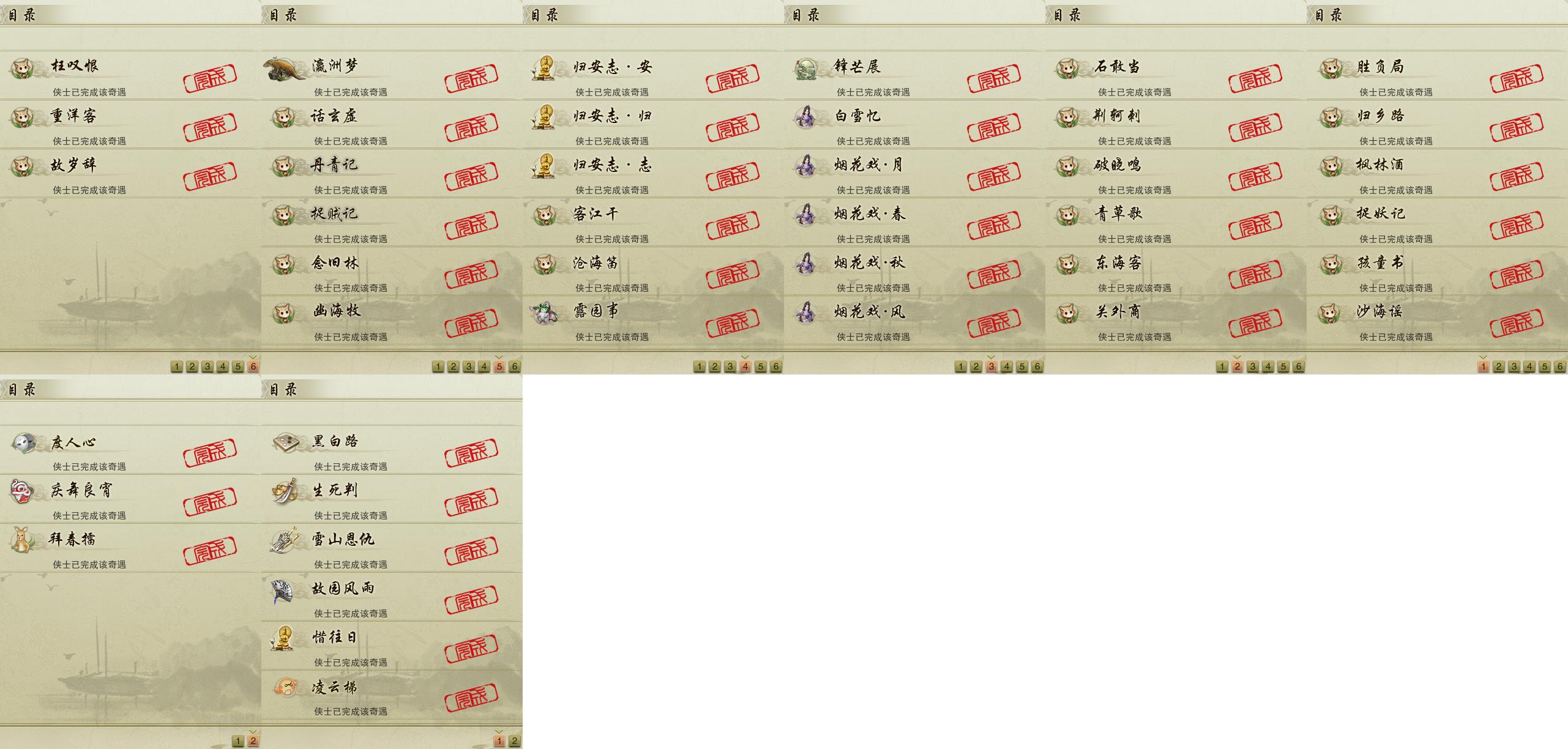This screenshot has height=749, width=1568.
Task: Select the lady portrait icon beside 白雪忆
Action: click(806, 116)
